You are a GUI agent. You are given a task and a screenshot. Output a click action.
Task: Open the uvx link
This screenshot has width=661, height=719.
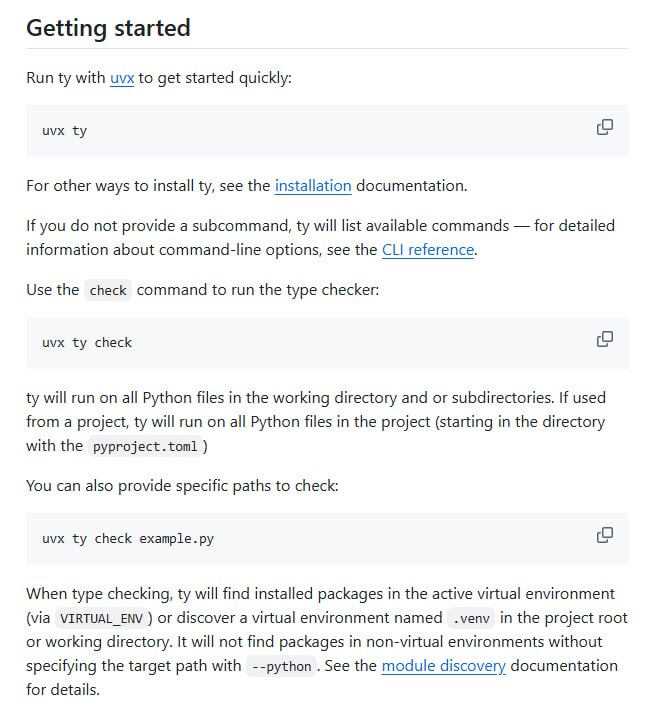[122, 78]
